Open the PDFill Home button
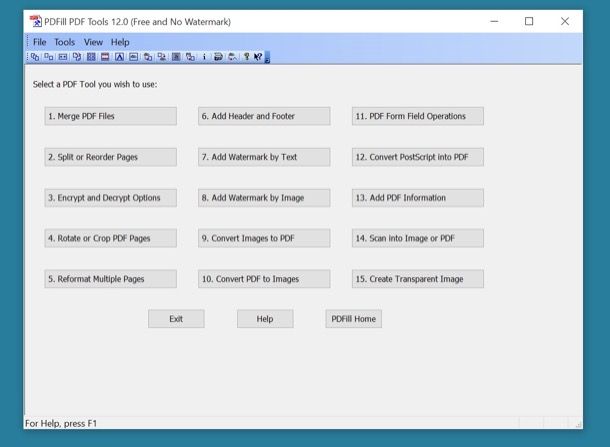 coord(354,319)
